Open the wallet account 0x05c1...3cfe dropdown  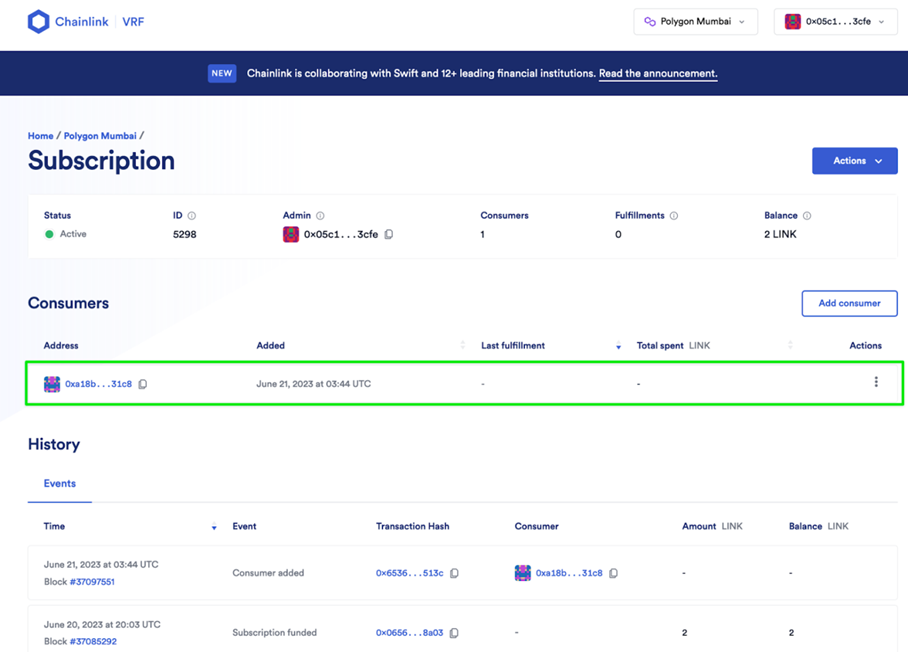[x=836, y=21]
